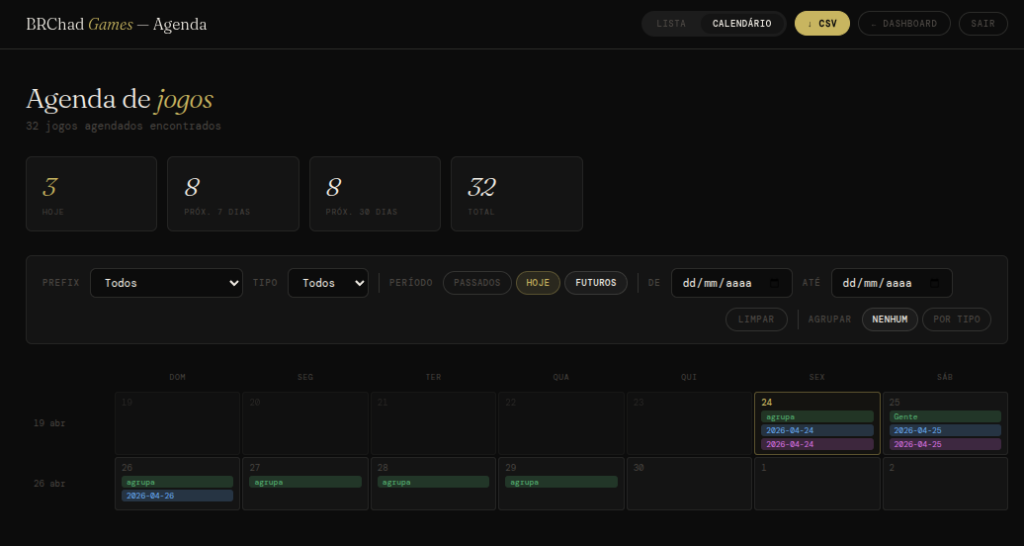Expand the Tipo dropdown
The image size is (1024, 546).
point(328,283)
